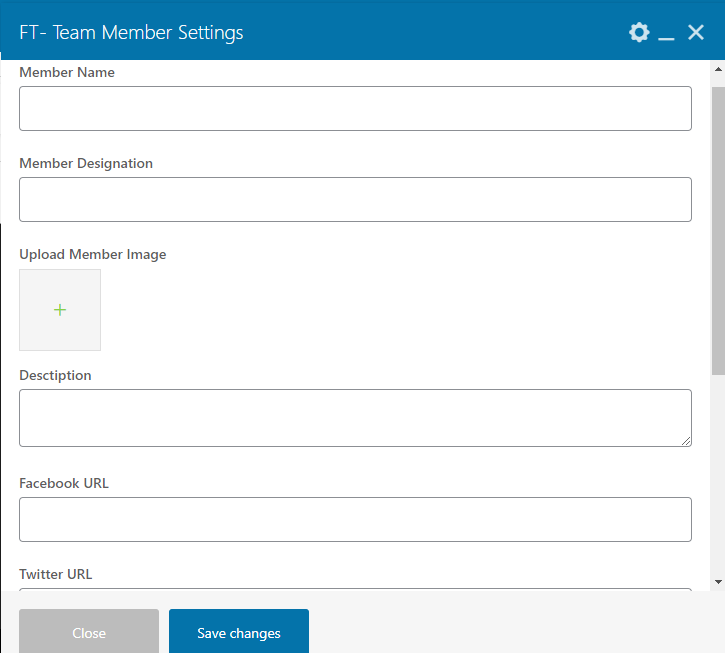Focus the Facebook URL input field

pos(355,519)
